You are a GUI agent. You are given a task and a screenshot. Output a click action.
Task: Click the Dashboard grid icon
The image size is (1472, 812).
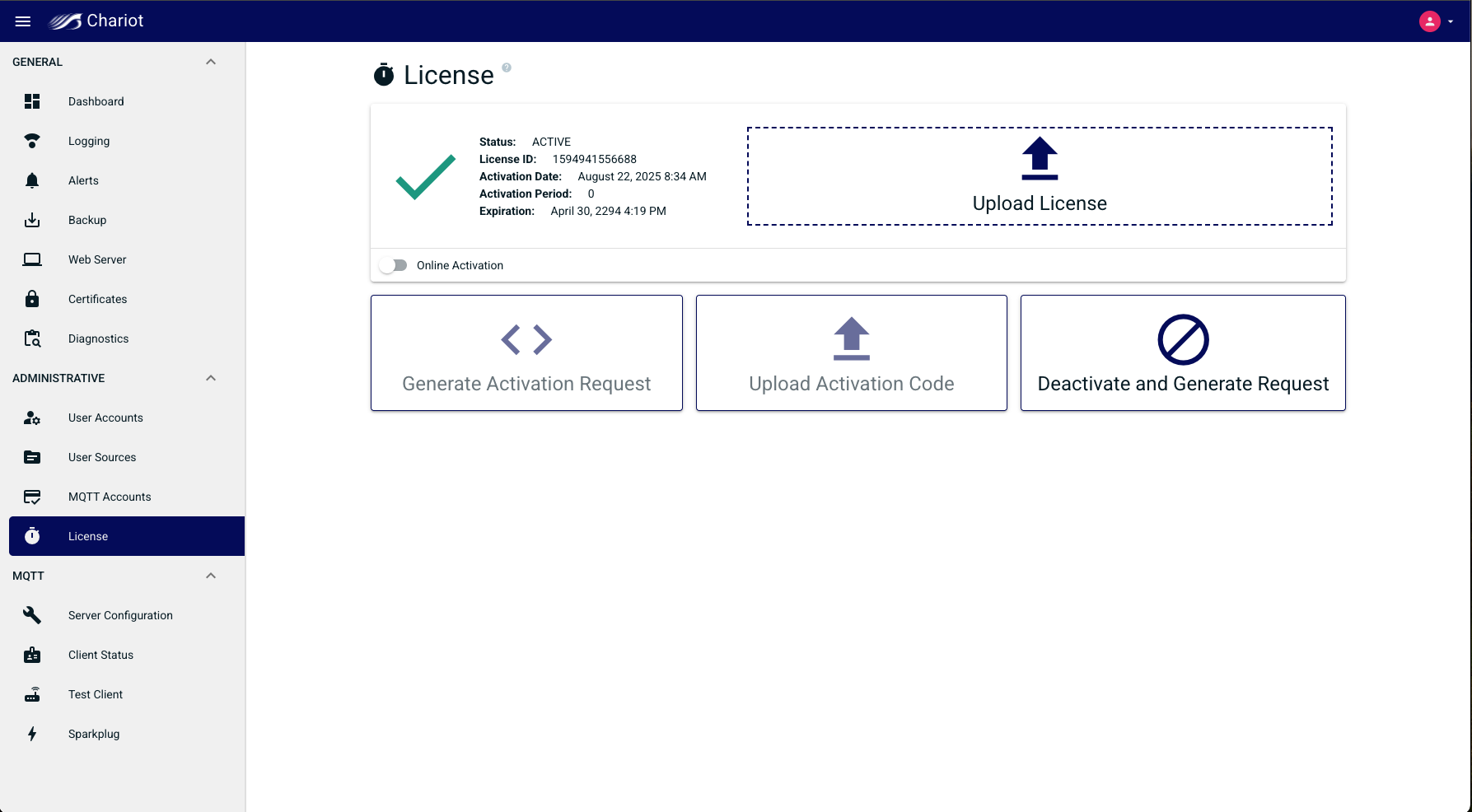point(32,101)
